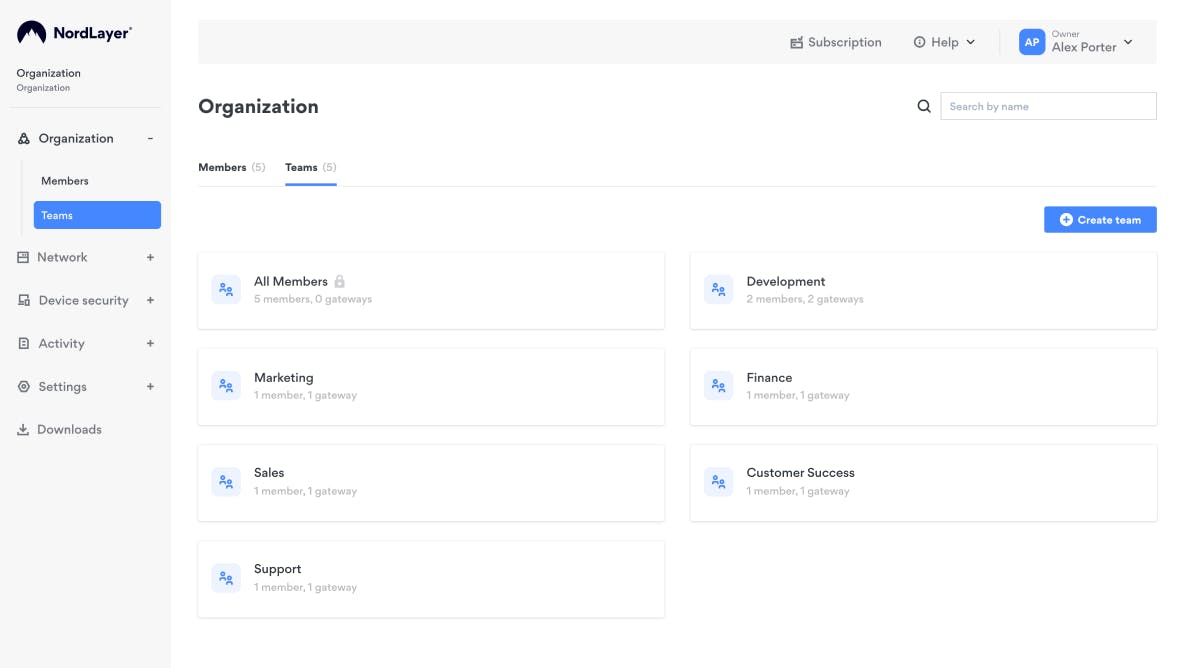
Task: Click the Downloads icon in sidebar
Action: [23, 430]
